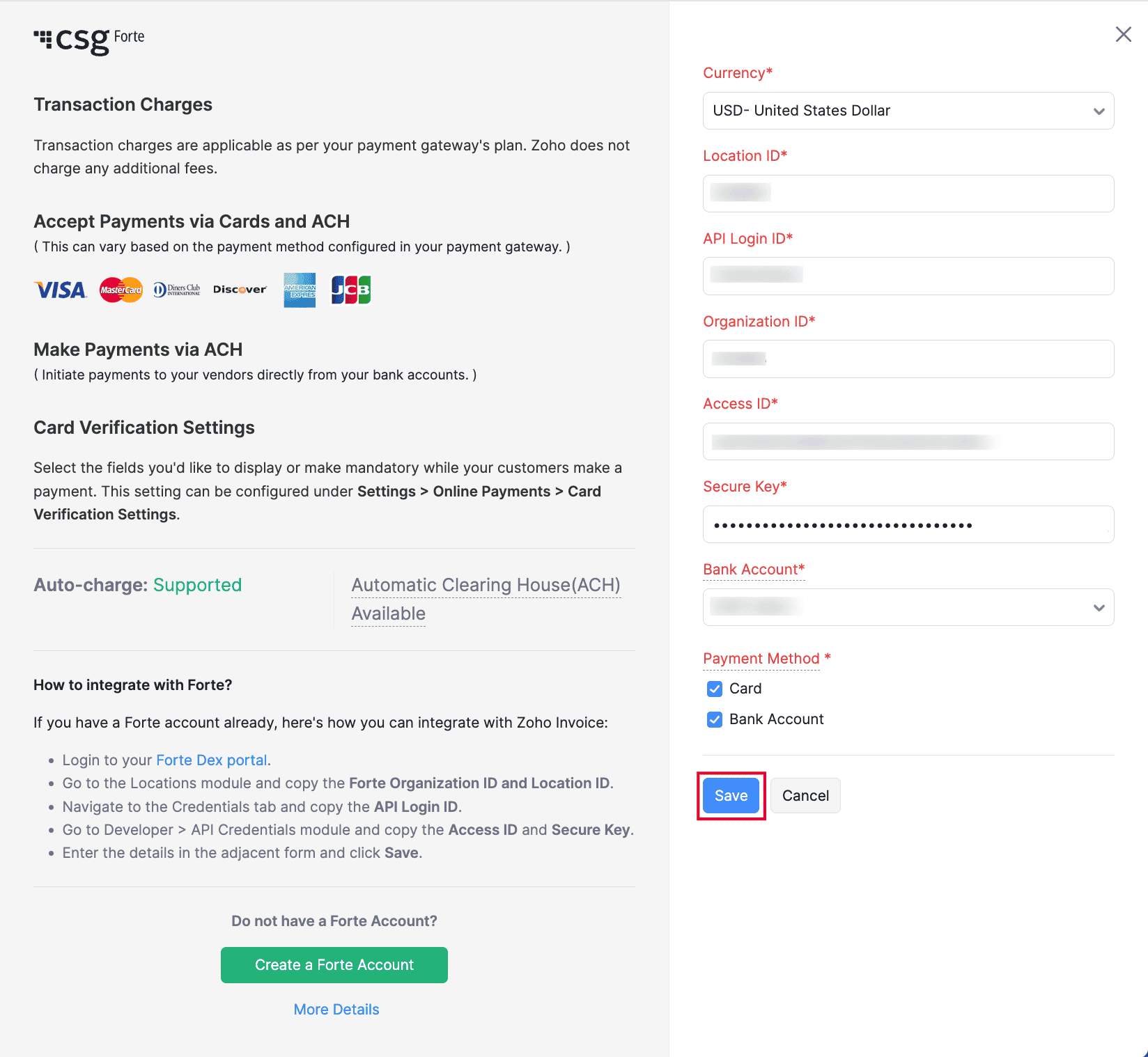Follow the More Details link
The height and width of the screenshot is (1057, 1148).
pyautogui.click(x=336, y=1009)
